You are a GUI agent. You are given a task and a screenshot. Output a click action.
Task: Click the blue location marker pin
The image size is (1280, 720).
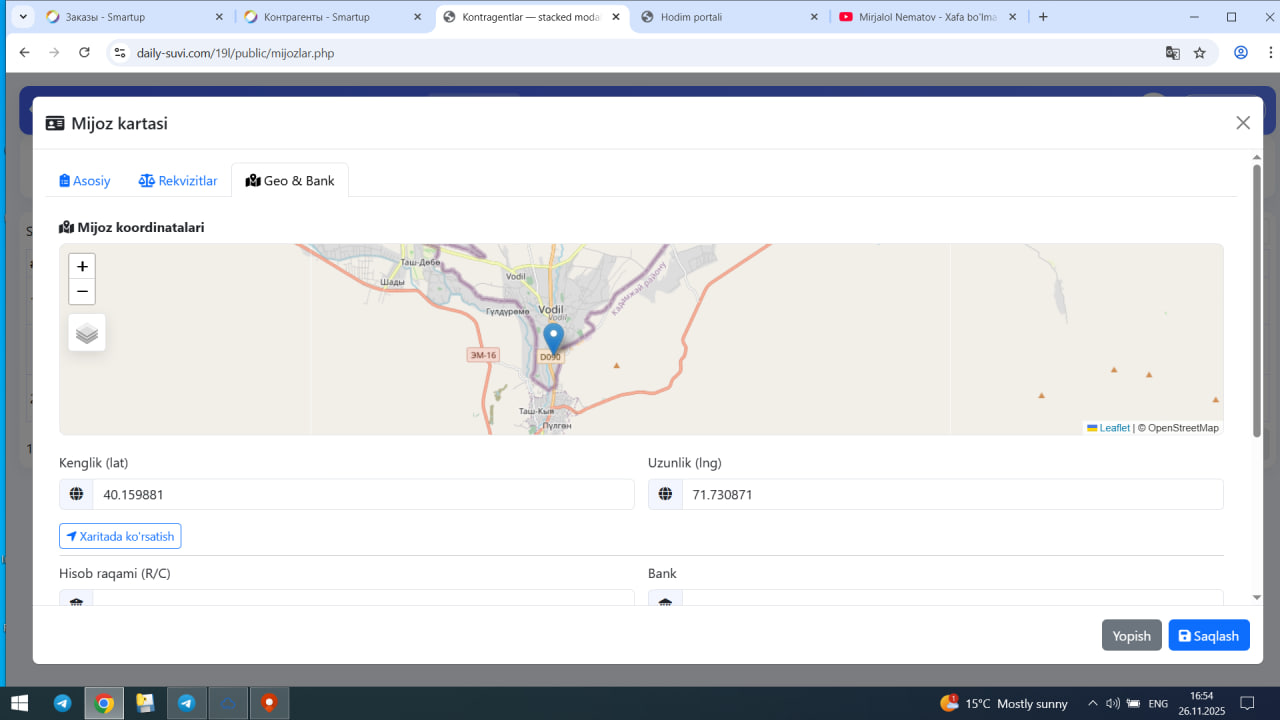click(553, 338)
